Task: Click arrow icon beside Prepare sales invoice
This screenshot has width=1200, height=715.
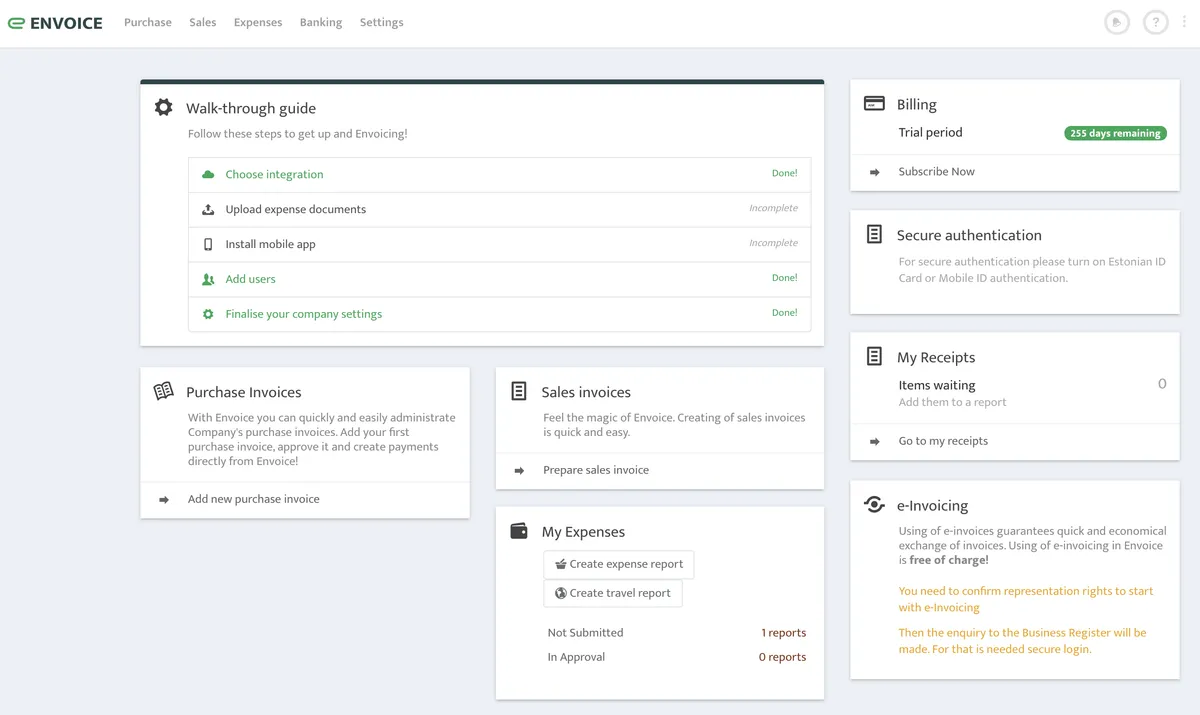Action: [x=519, y=470]
